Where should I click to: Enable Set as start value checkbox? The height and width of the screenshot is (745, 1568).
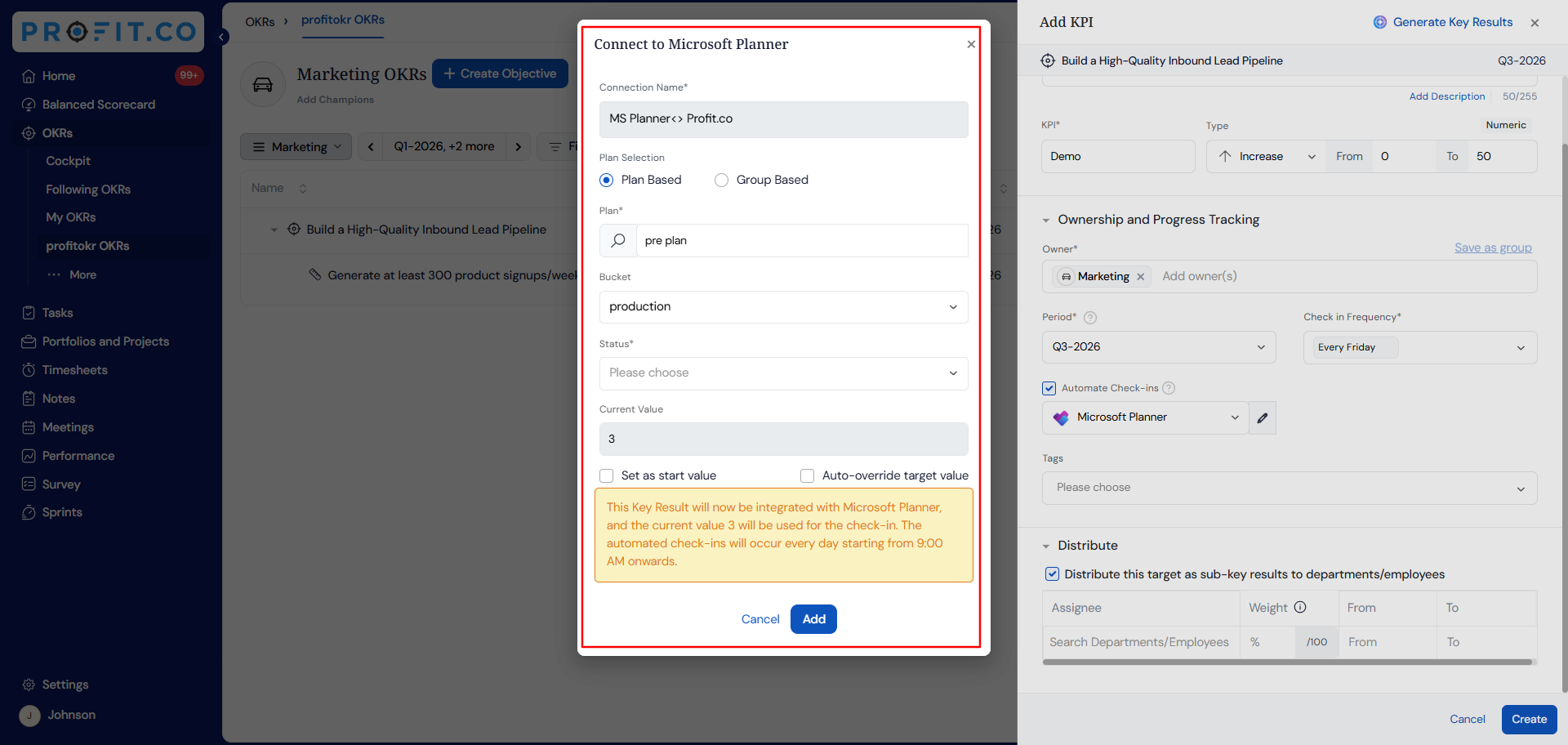607,475
